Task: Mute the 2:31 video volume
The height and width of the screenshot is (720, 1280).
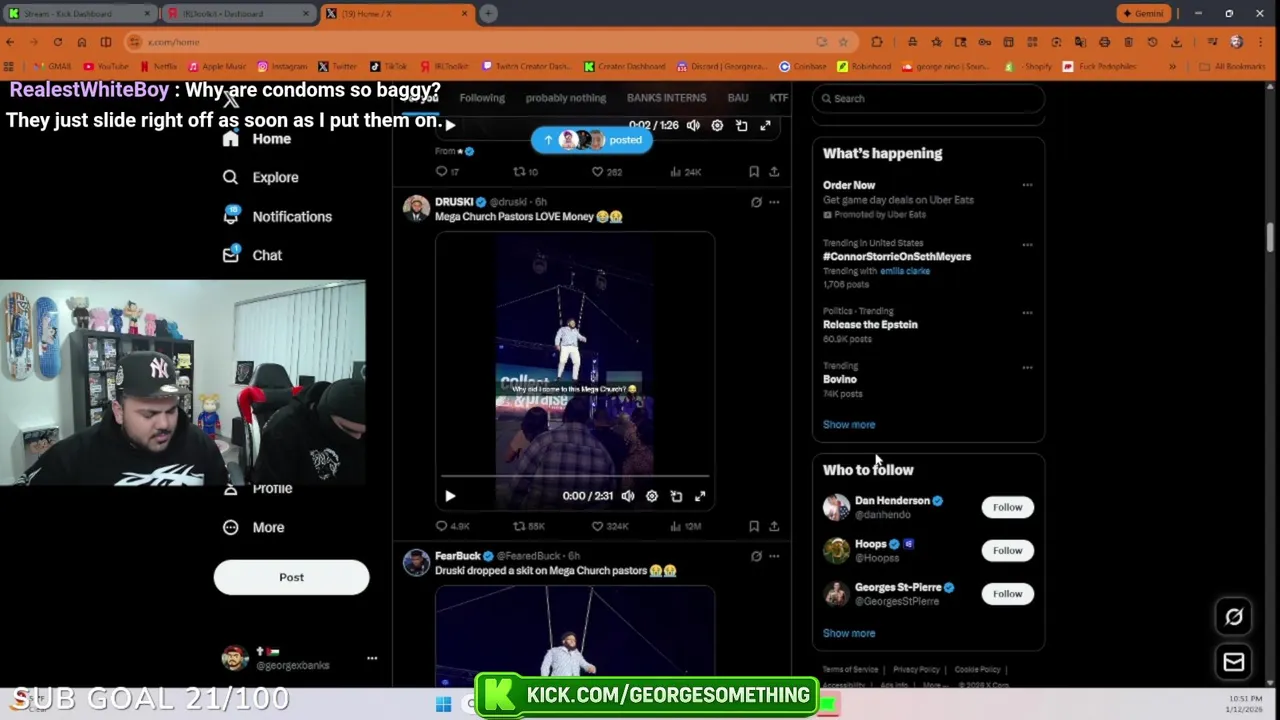Action: click(627, 496)
